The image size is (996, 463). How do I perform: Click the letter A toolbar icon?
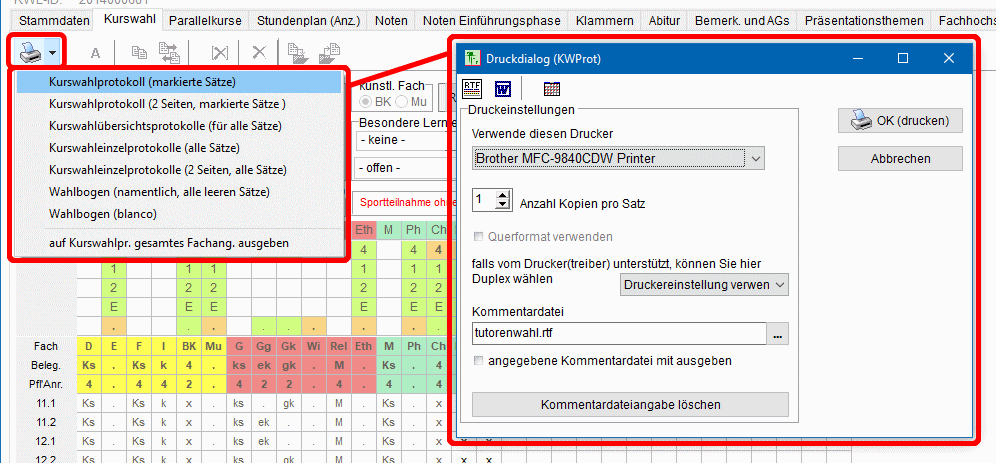pyautogui.click(x=96, y=53)
